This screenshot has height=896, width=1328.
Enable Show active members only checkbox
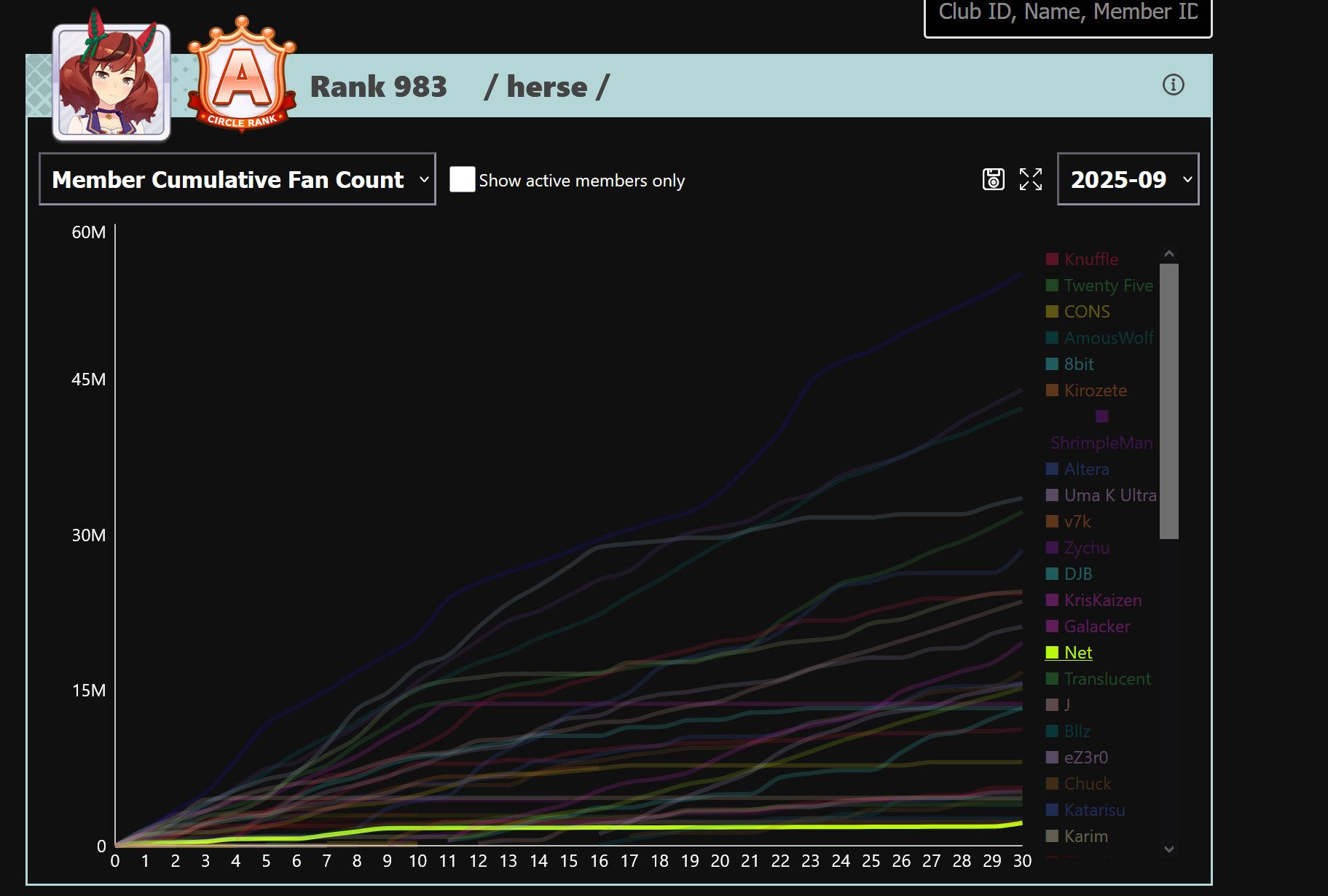click(x=462, y=179)
